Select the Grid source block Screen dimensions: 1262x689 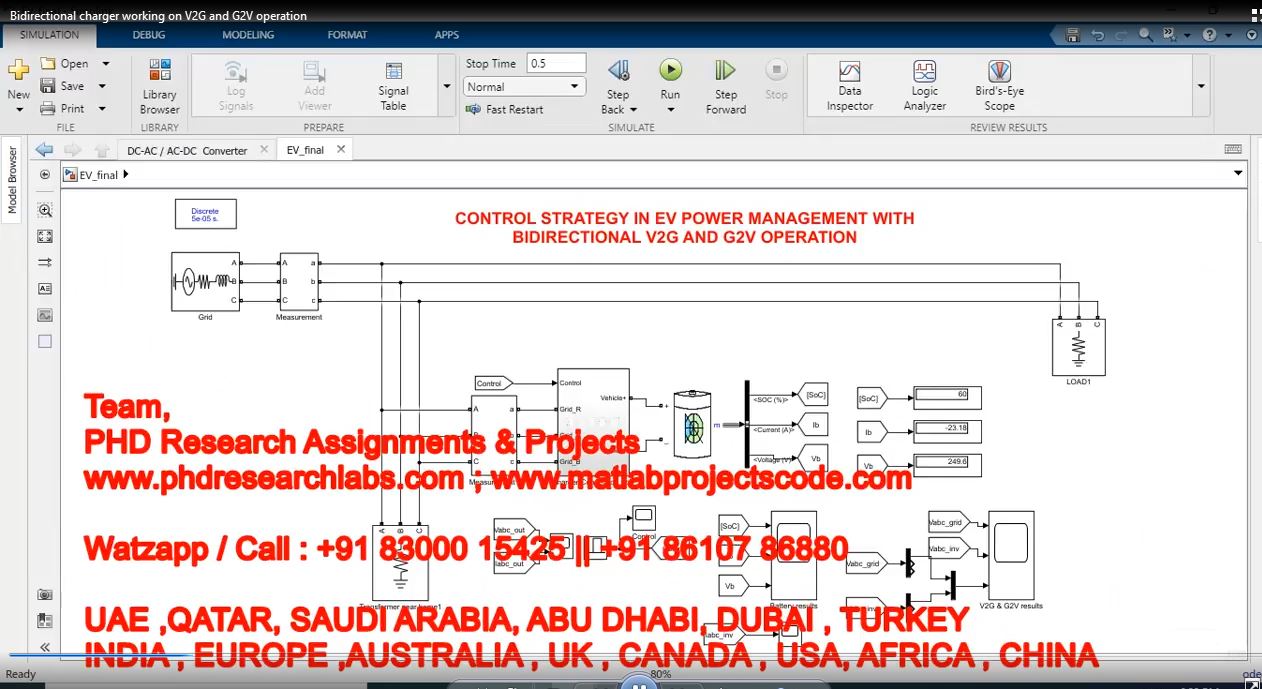[x=205, y=282]
